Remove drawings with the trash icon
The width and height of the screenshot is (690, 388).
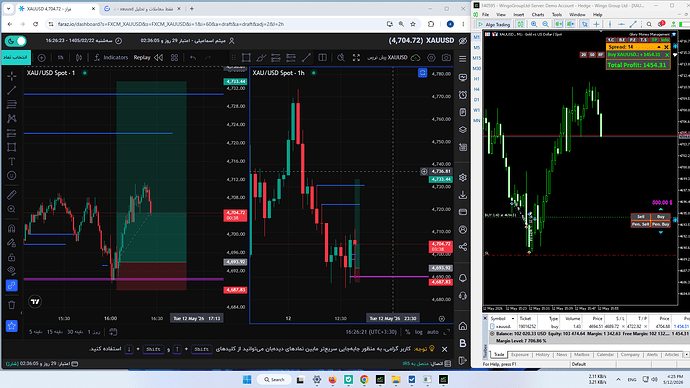(11, 304)
